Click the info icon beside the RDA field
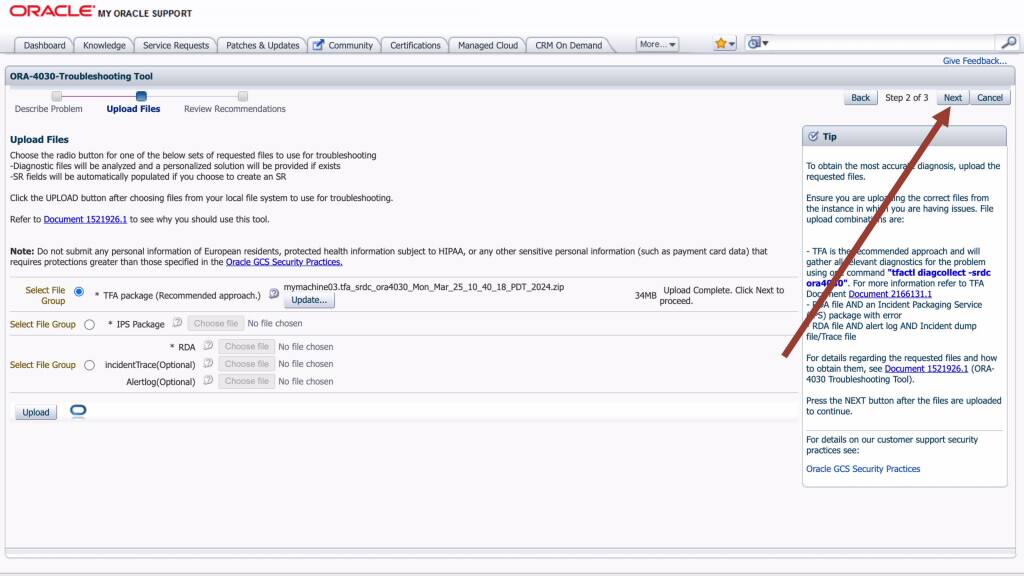This screenshot has width=1024, height=576. 206,347
